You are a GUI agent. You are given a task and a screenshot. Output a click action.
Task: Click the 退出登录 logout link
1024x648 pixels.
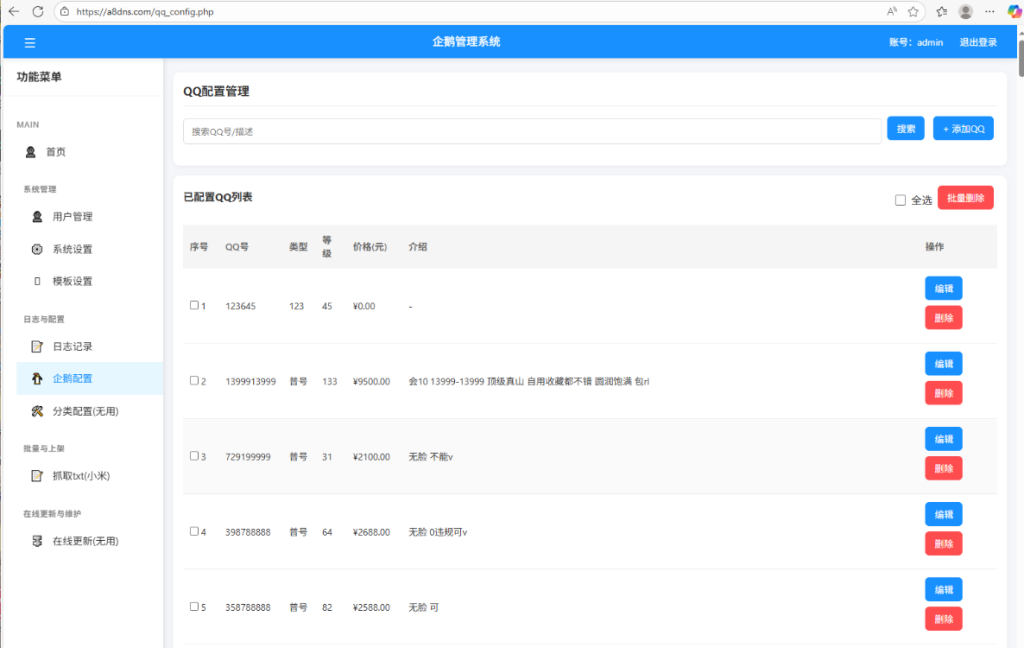pyautogui.click(x=978, y=42)
